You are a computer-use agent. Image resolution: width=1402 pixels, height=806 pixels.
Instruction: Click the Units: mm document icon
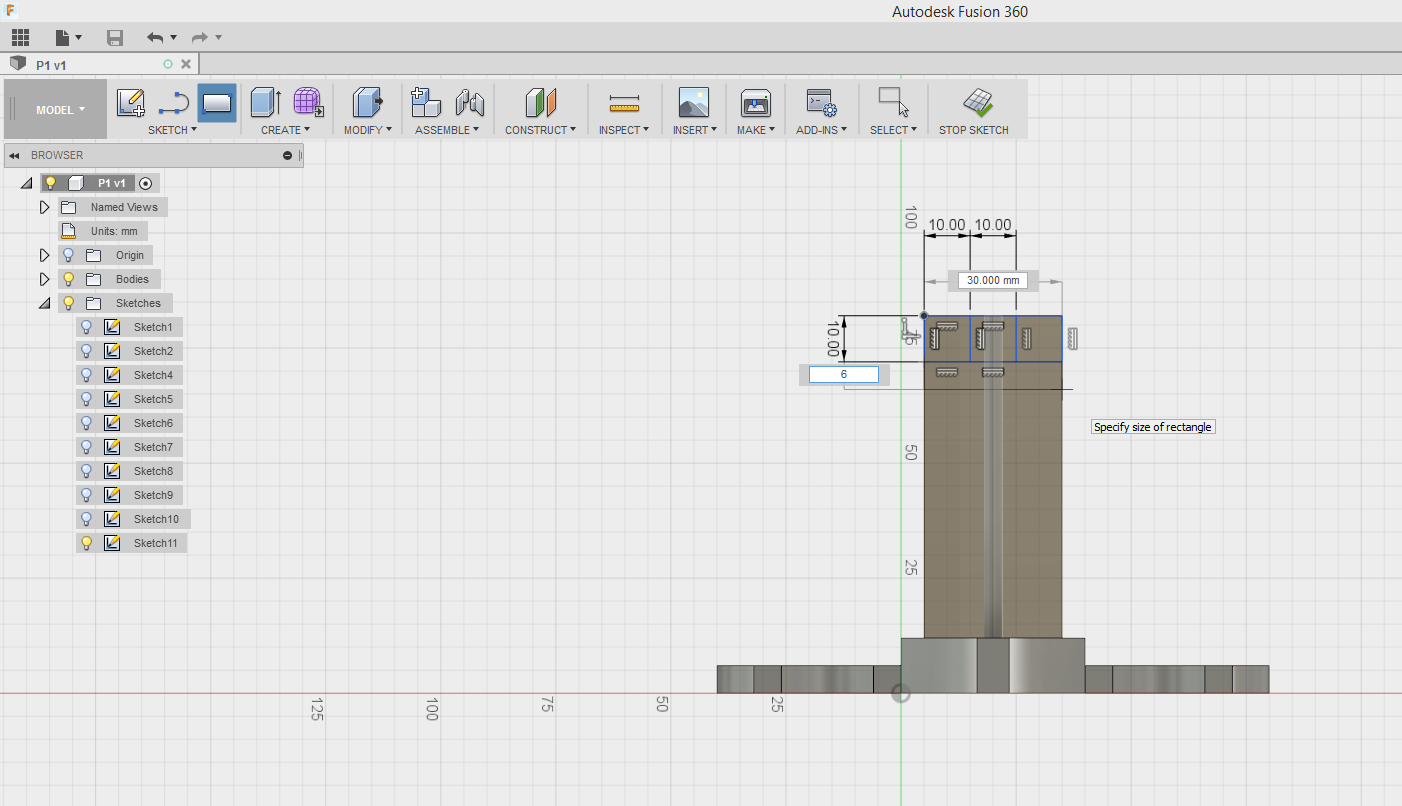(68, 231)
